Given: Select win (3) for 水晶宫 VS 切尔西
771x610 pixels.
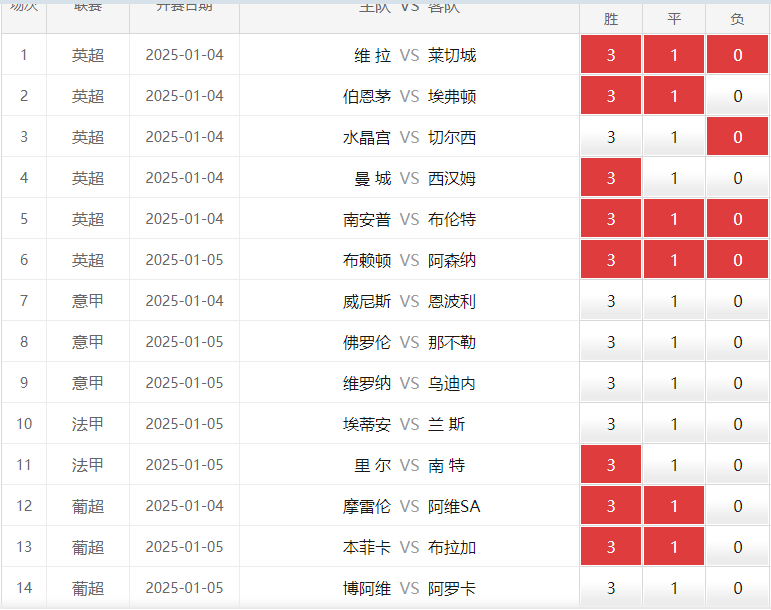Looking at the screenshot, I should [x=611, y=137].
